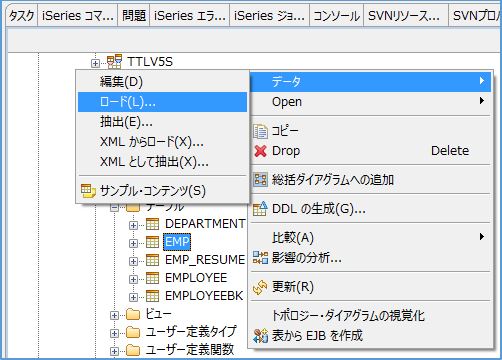Expand the EMP_RESUME table node
This screenshot has width=502, height=360.
[x=133, y=261]
